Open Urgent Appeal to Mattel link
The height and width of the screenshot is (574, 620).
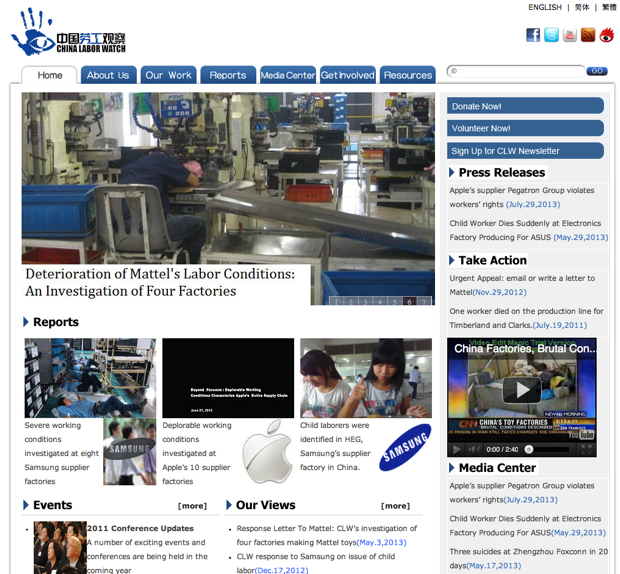522,285
